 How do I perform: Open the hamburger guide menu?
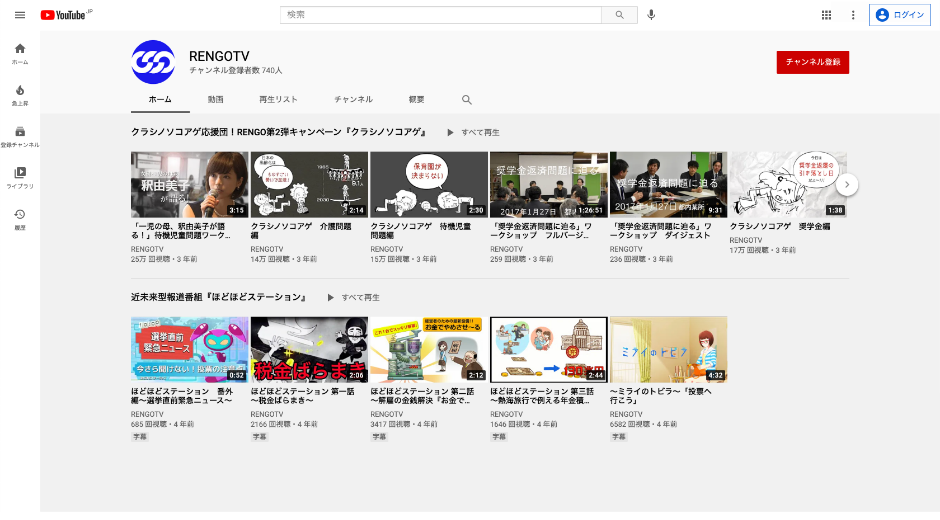pyautogui.click(x=20, y=15)
